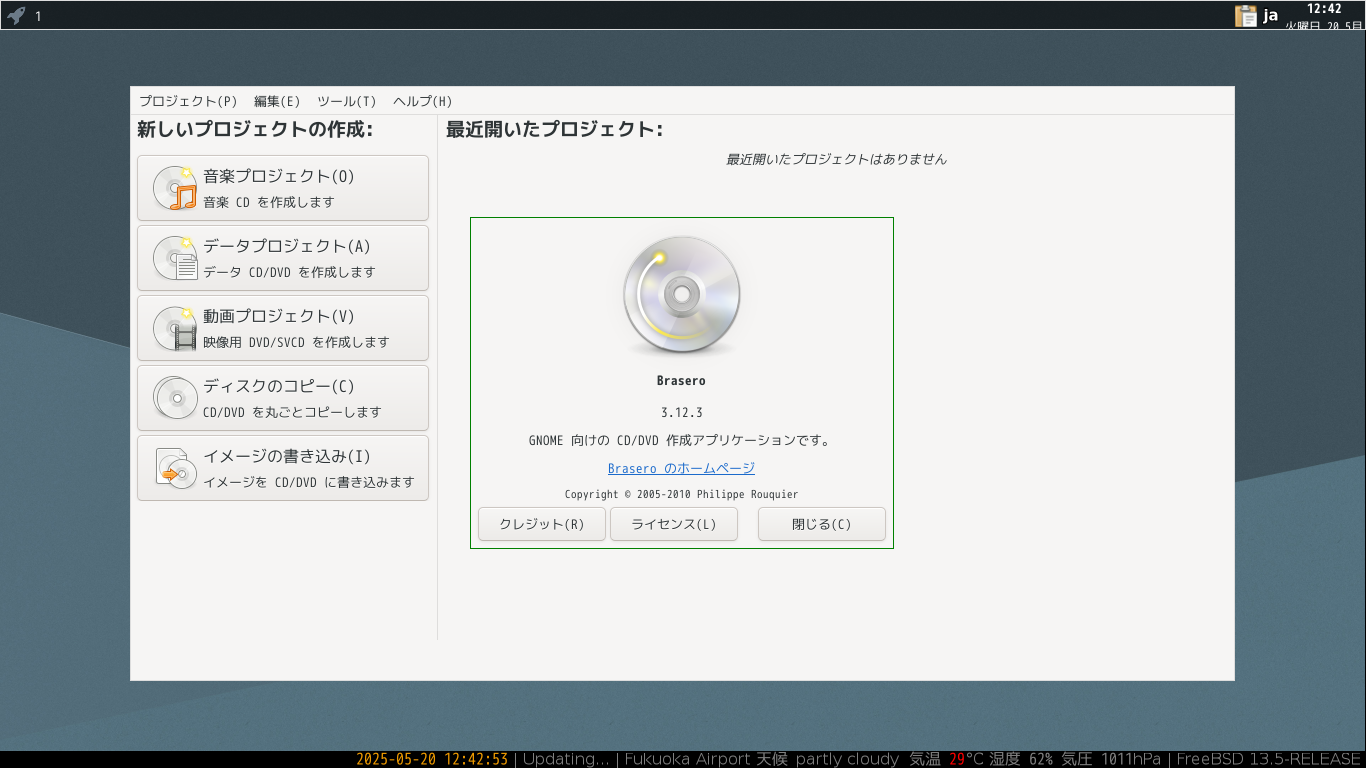Click the clipboard icon in system tray

[1246, 15]
